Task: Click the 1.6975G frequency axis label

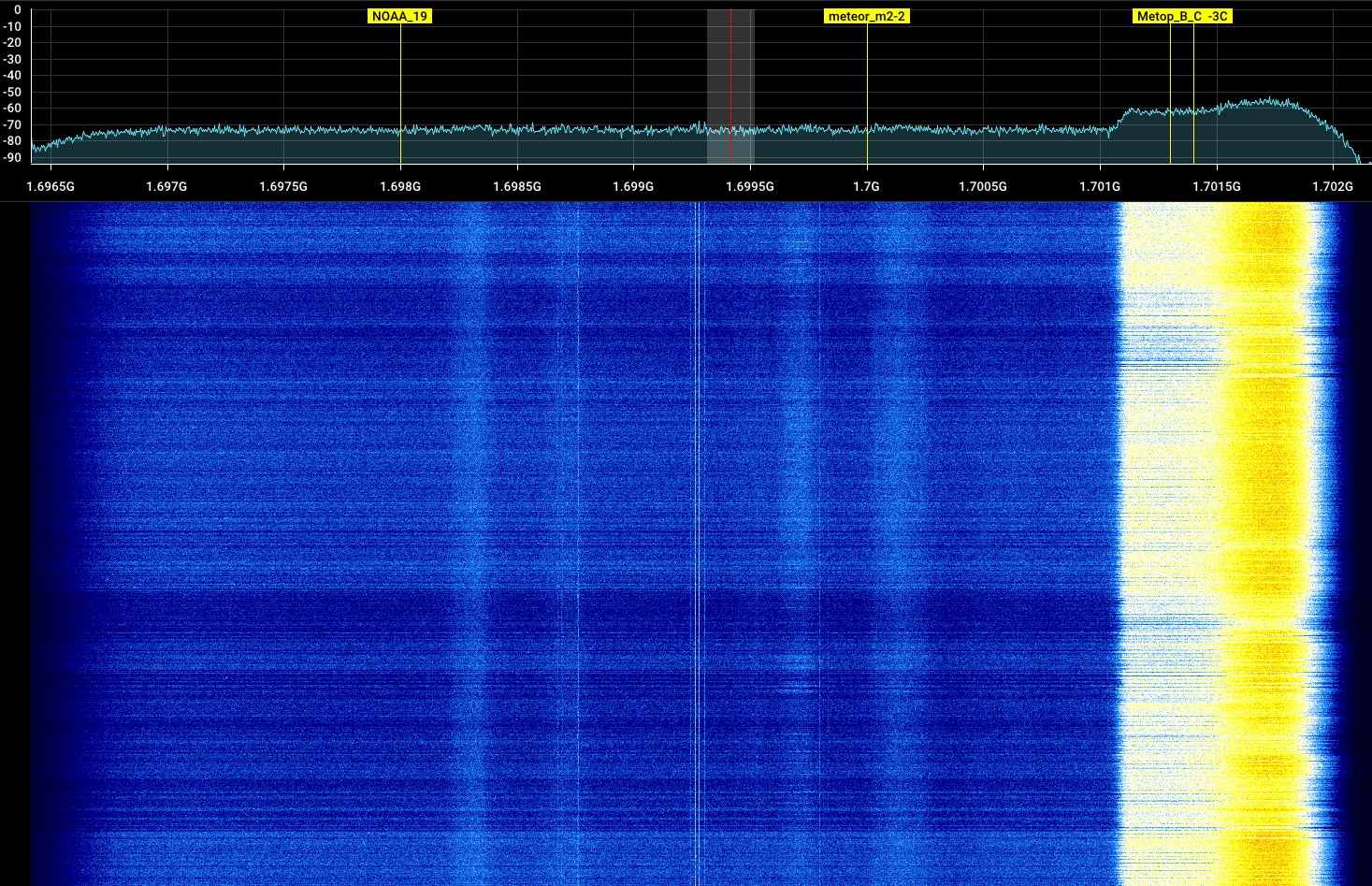Action: click(283, 186)
